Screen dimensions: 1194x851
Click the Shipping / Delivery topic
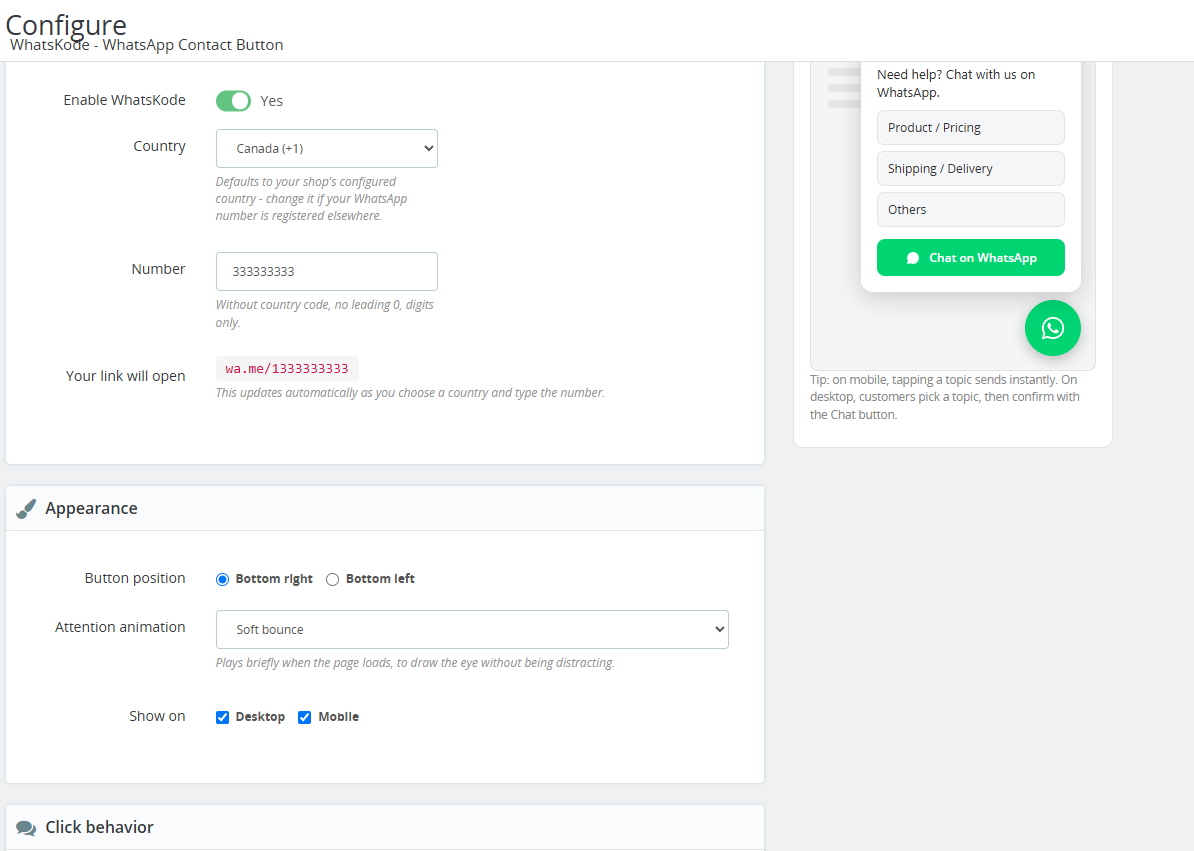click(971, 168)
